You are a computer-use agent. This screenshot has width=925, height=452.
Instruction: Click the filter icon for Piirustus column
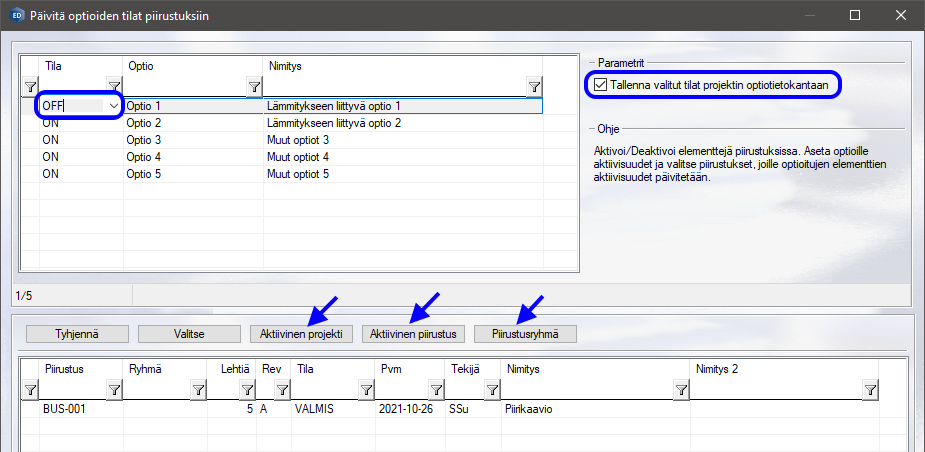coord(112,390)
